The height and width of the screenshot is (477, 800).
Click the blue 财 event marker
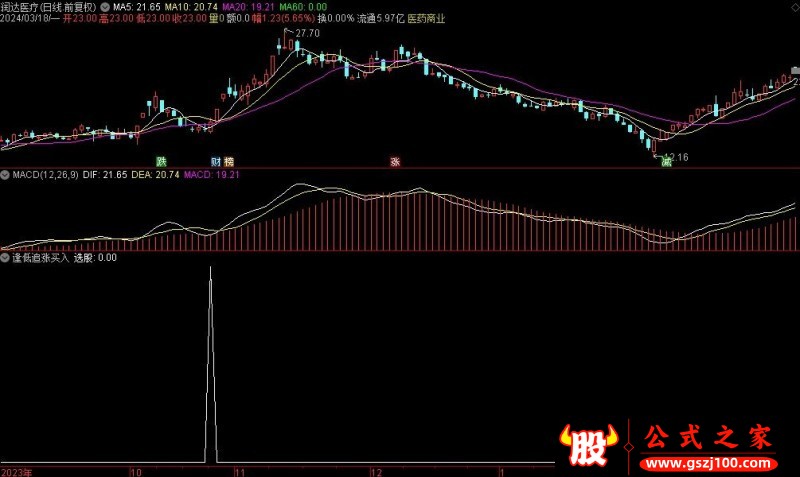[x=215, y=161]
